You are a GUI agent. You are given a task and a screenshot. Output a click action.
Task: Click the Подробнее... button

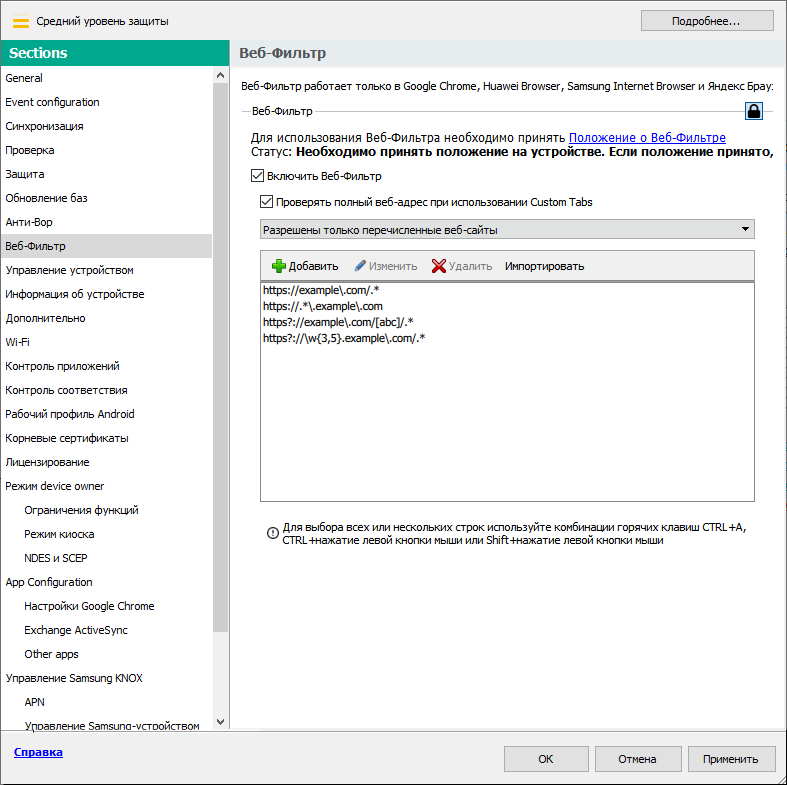[707, 21]
